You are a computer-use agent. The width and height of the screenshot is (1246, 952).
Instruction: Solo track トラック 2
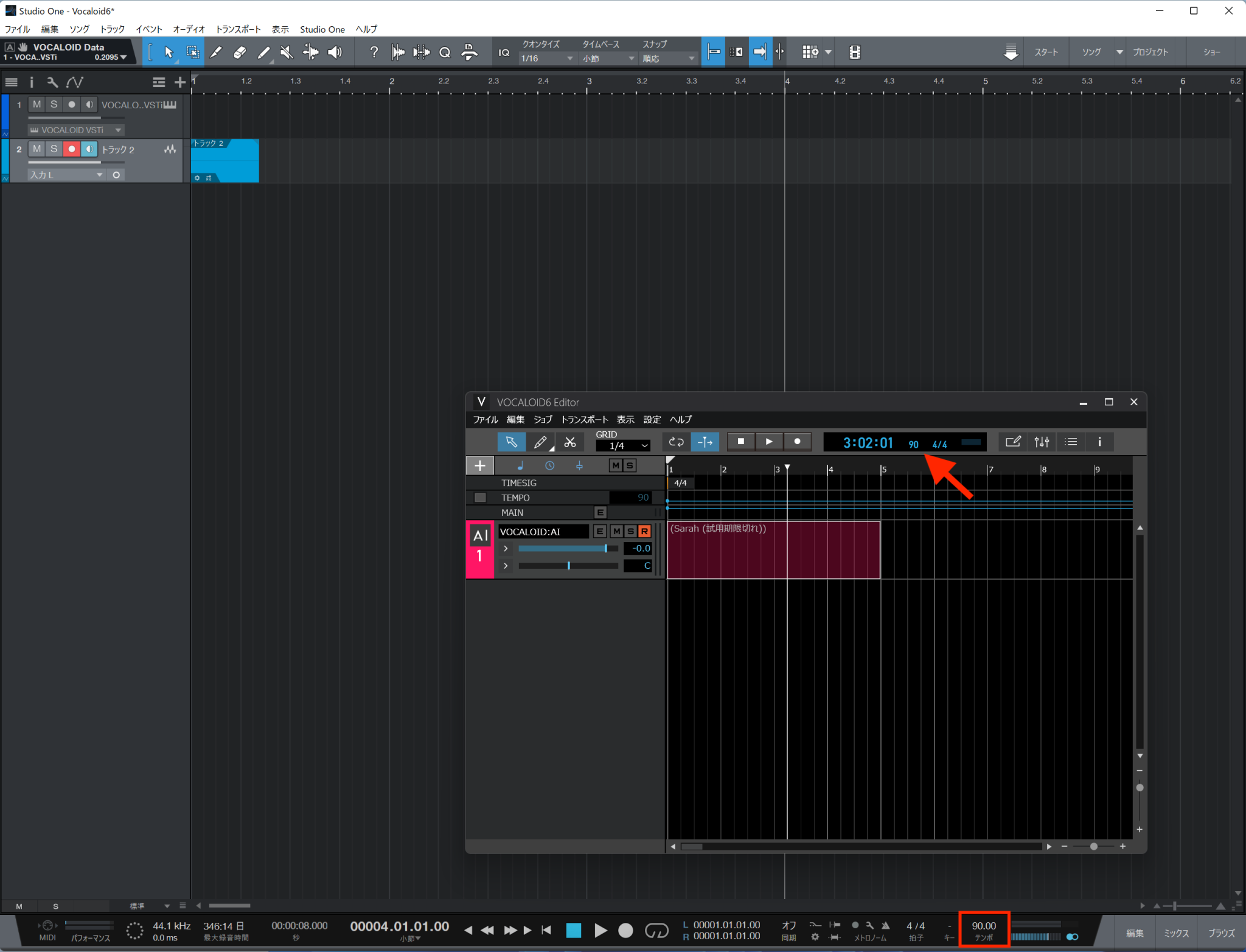(x=54, y=149)
